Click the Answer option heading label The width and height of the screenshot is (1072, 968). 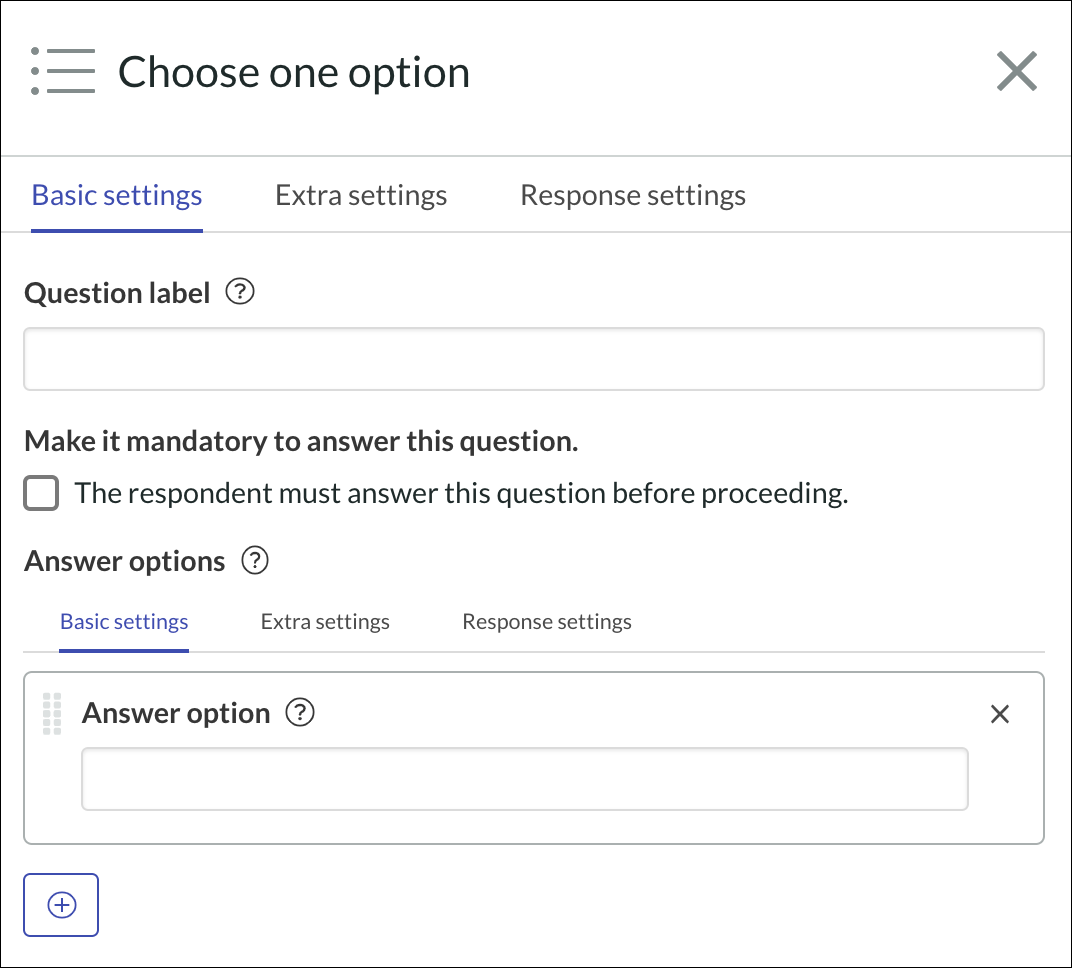[176, 712]
